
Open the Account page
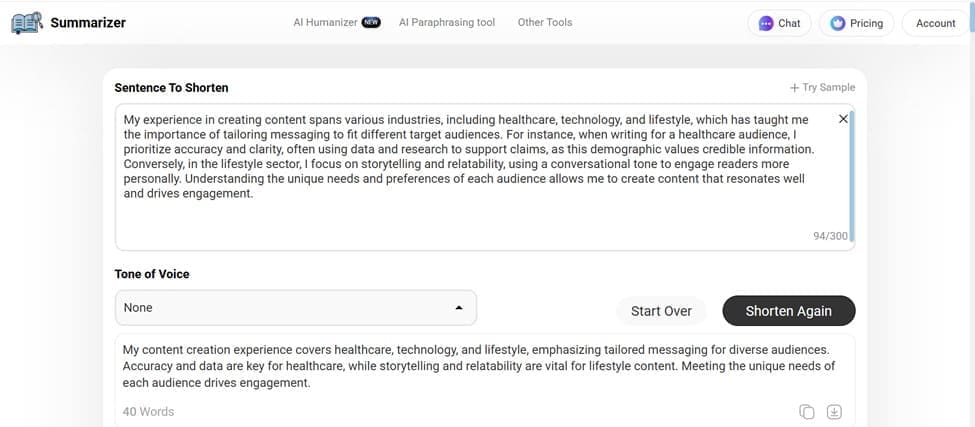(x=935, y=23)
